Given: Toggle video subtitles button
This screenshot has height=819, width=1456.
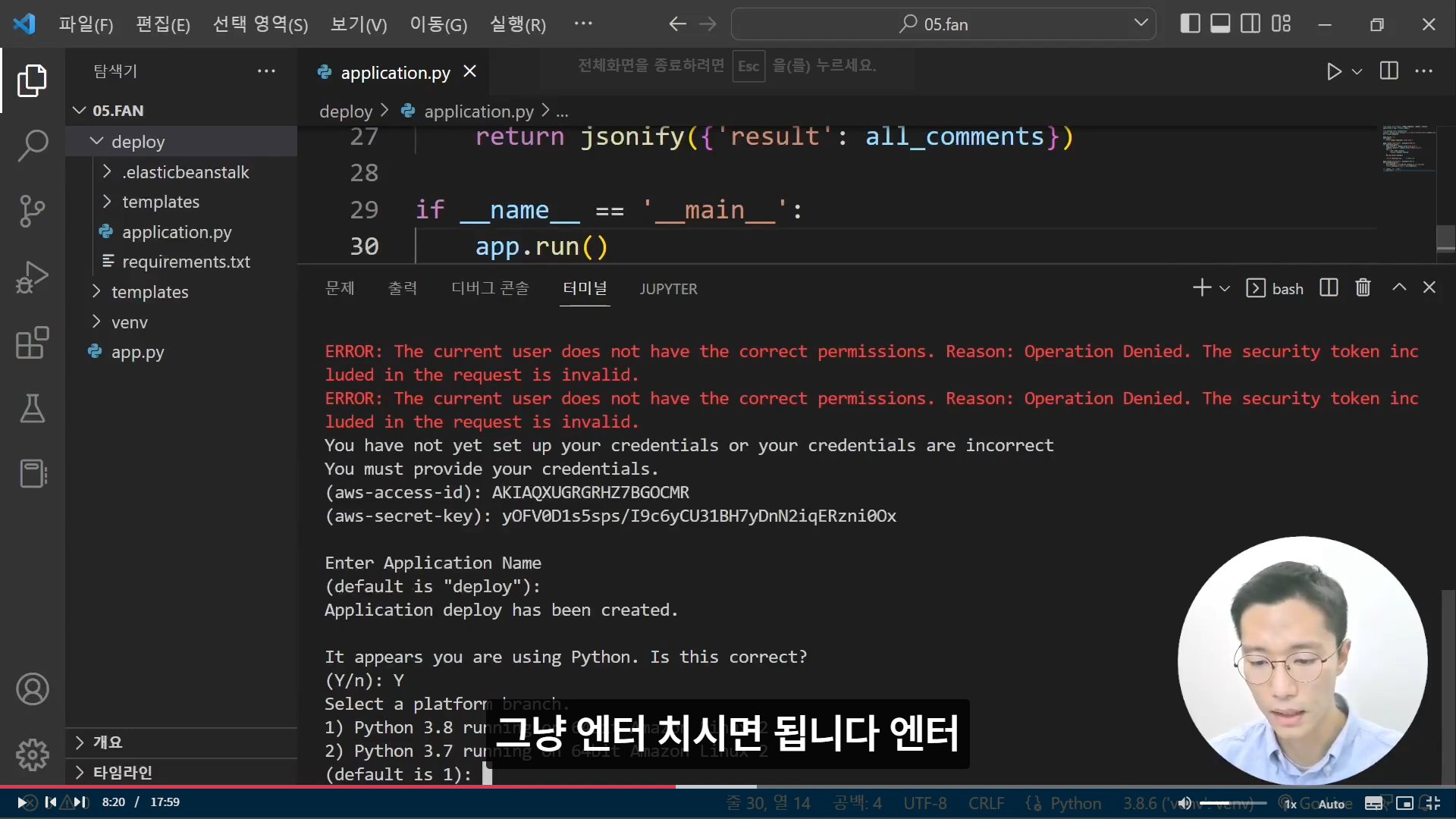Looking at the screenshot, I should point(1373,804).
